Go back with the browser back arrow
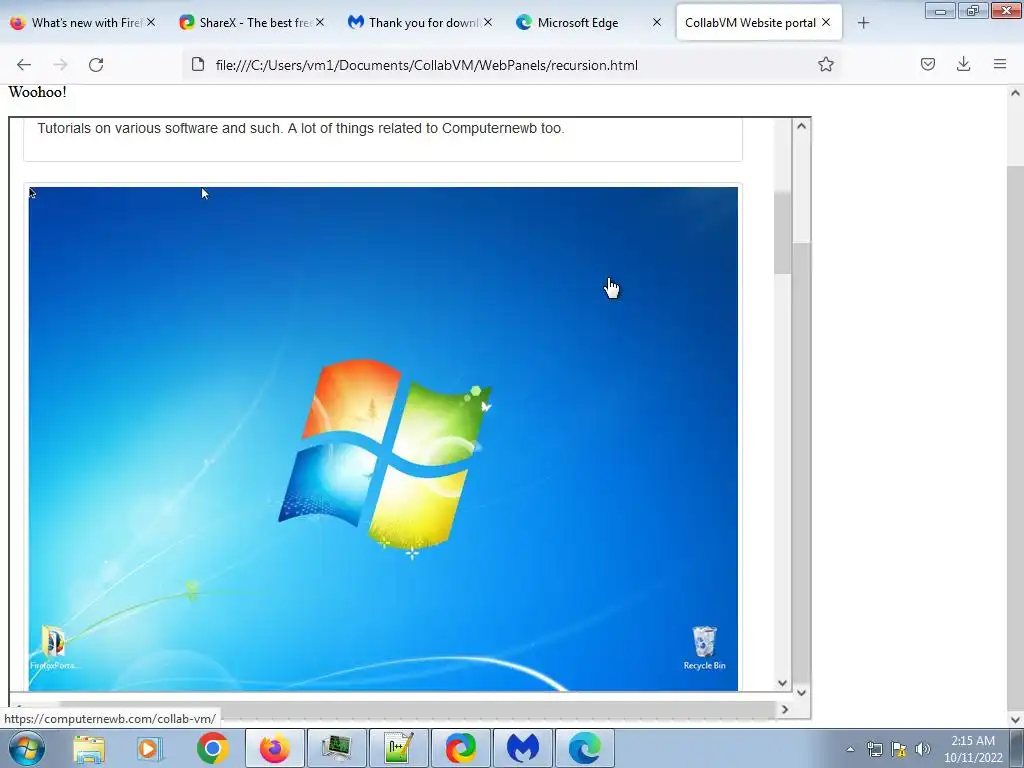This screenshot has width=1024, height=768. click(24, 65)
